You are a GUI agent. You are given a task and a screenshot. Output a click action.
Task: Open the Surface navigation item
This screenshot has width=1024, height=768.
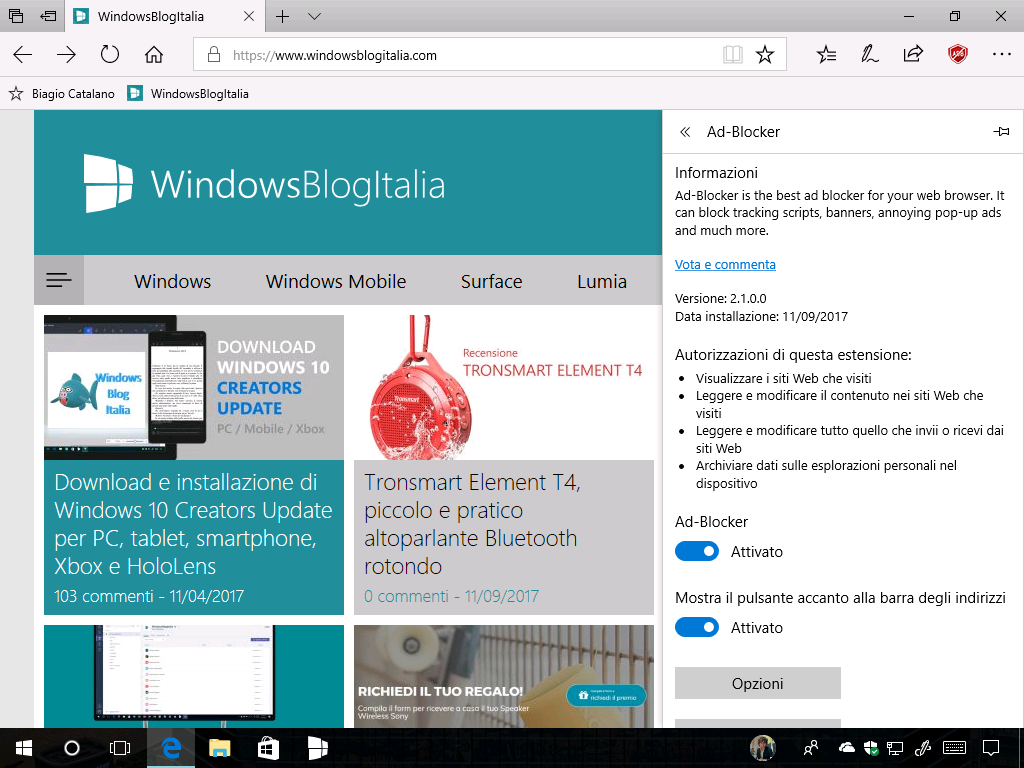(x=491, y=281)
